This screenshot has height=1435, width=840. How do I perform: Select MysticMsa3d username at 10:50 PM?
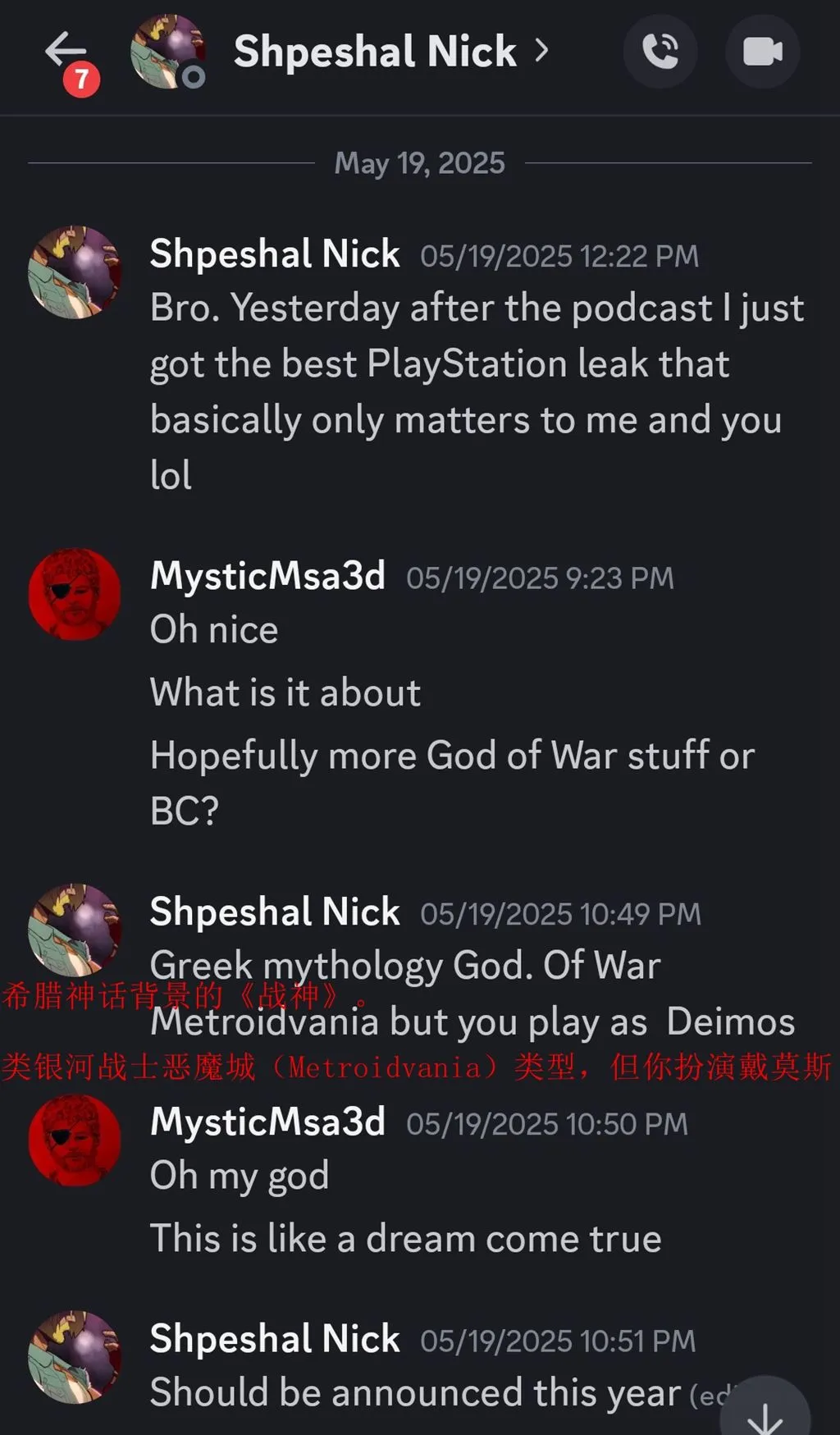(267, 1122)
